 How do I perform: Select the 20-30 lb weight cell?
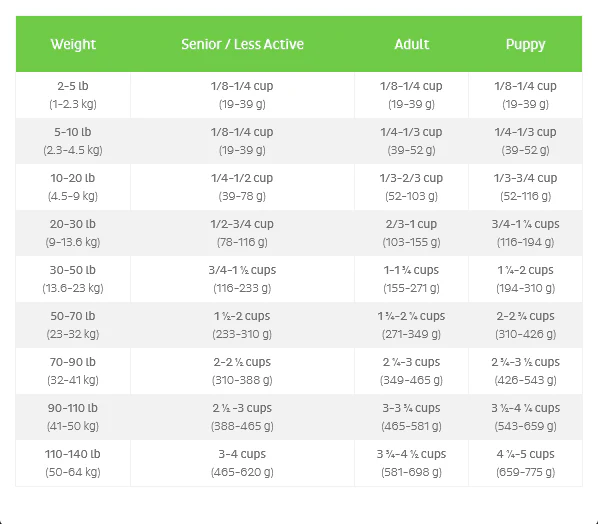coord(73,233)
